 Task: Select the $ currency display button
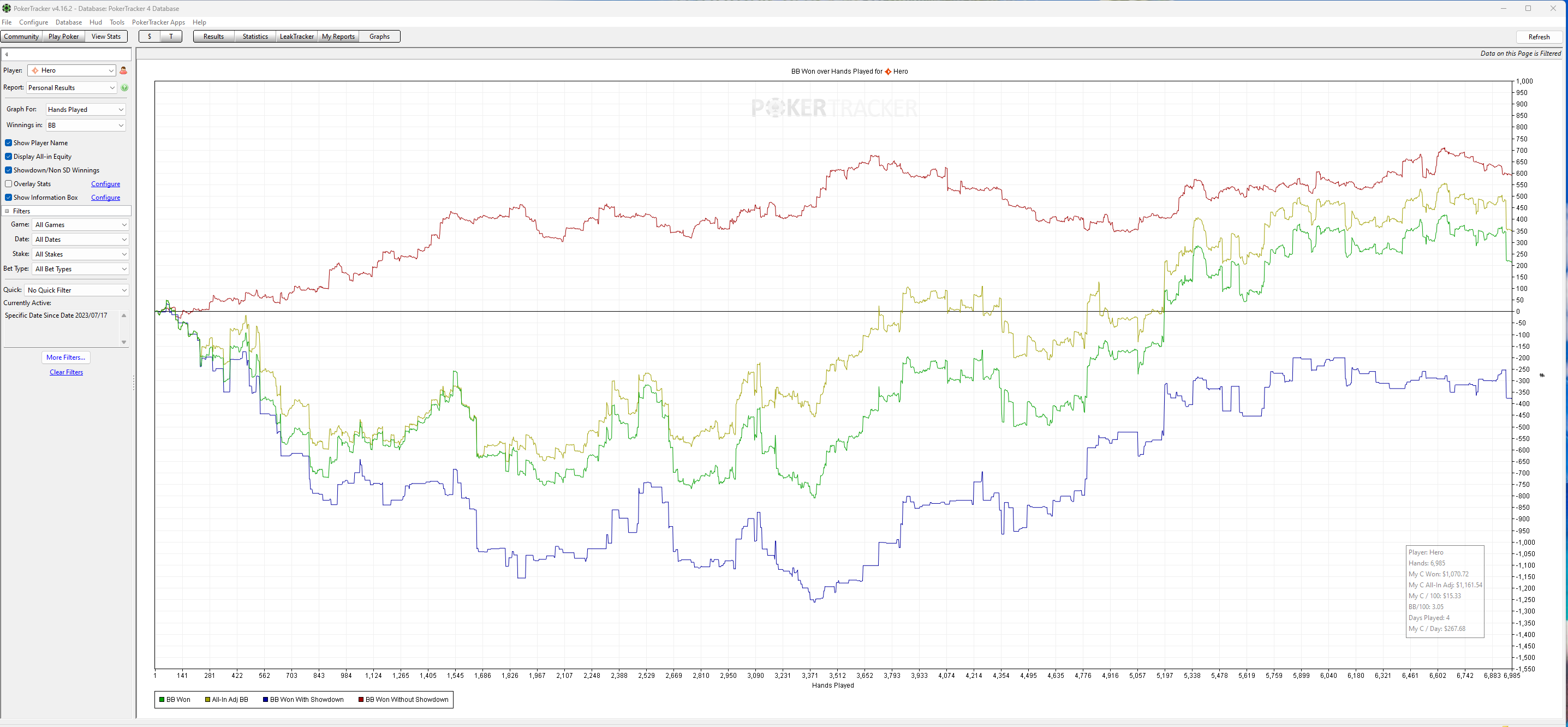pos(149,36)
